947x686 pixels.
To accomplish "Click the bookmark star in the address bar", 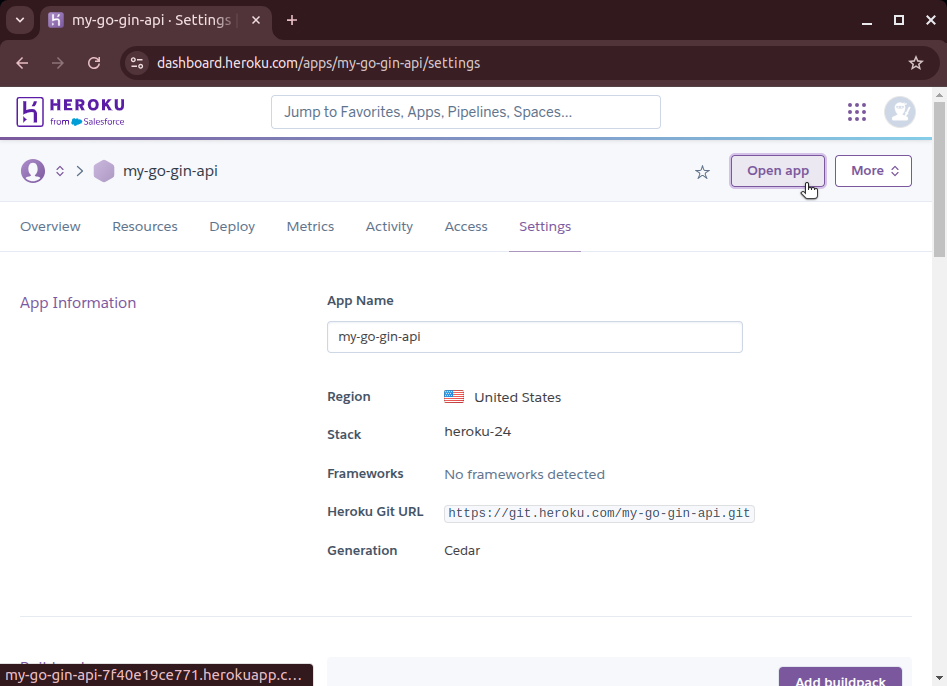I will pos(916,62).
